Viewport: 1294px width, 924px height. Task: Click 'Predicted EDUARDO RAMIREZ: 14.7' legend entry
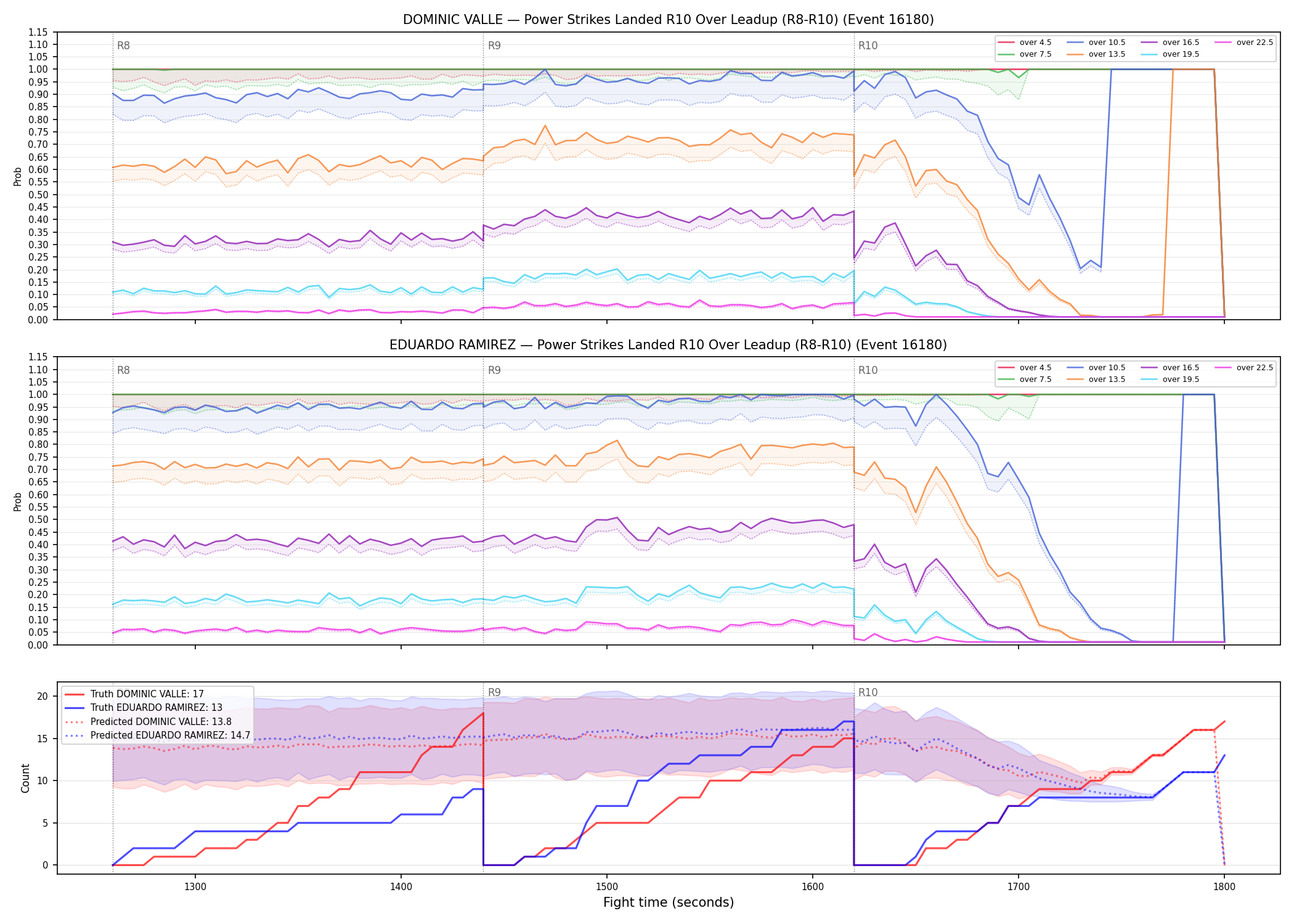[x=157, y=736]
